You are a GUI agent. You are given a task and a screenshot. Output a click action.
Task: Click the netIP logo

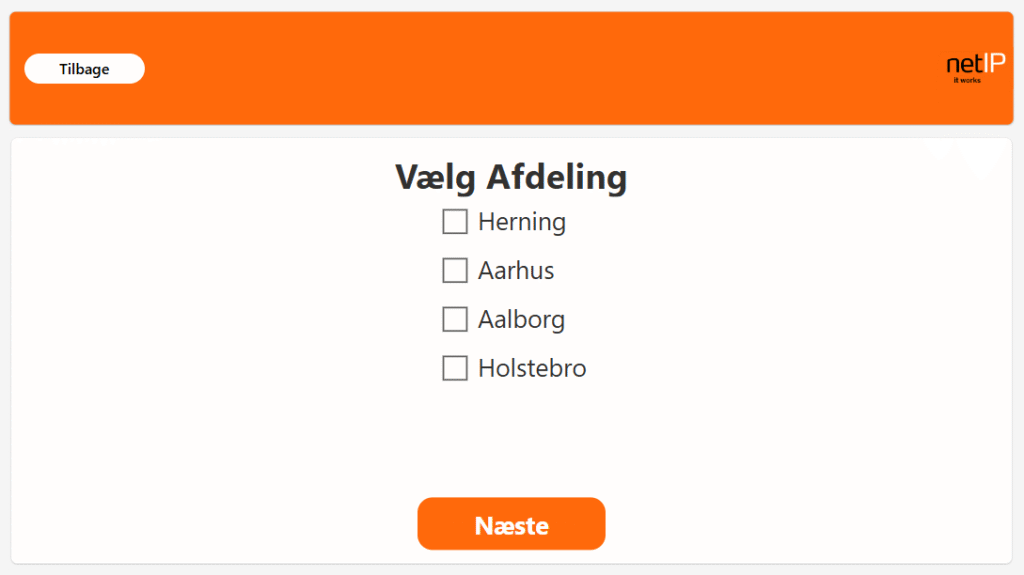(975, 66)
